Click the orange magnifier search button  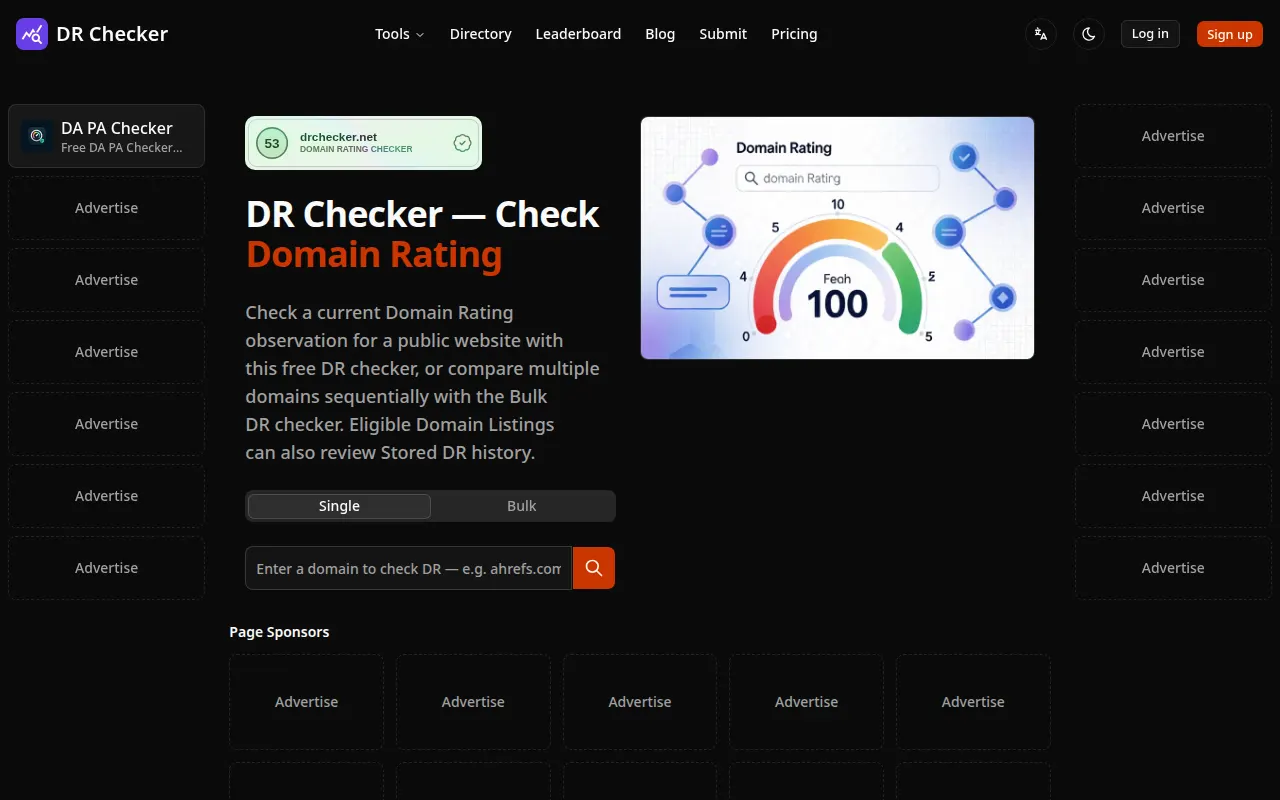tap(594, 568)
